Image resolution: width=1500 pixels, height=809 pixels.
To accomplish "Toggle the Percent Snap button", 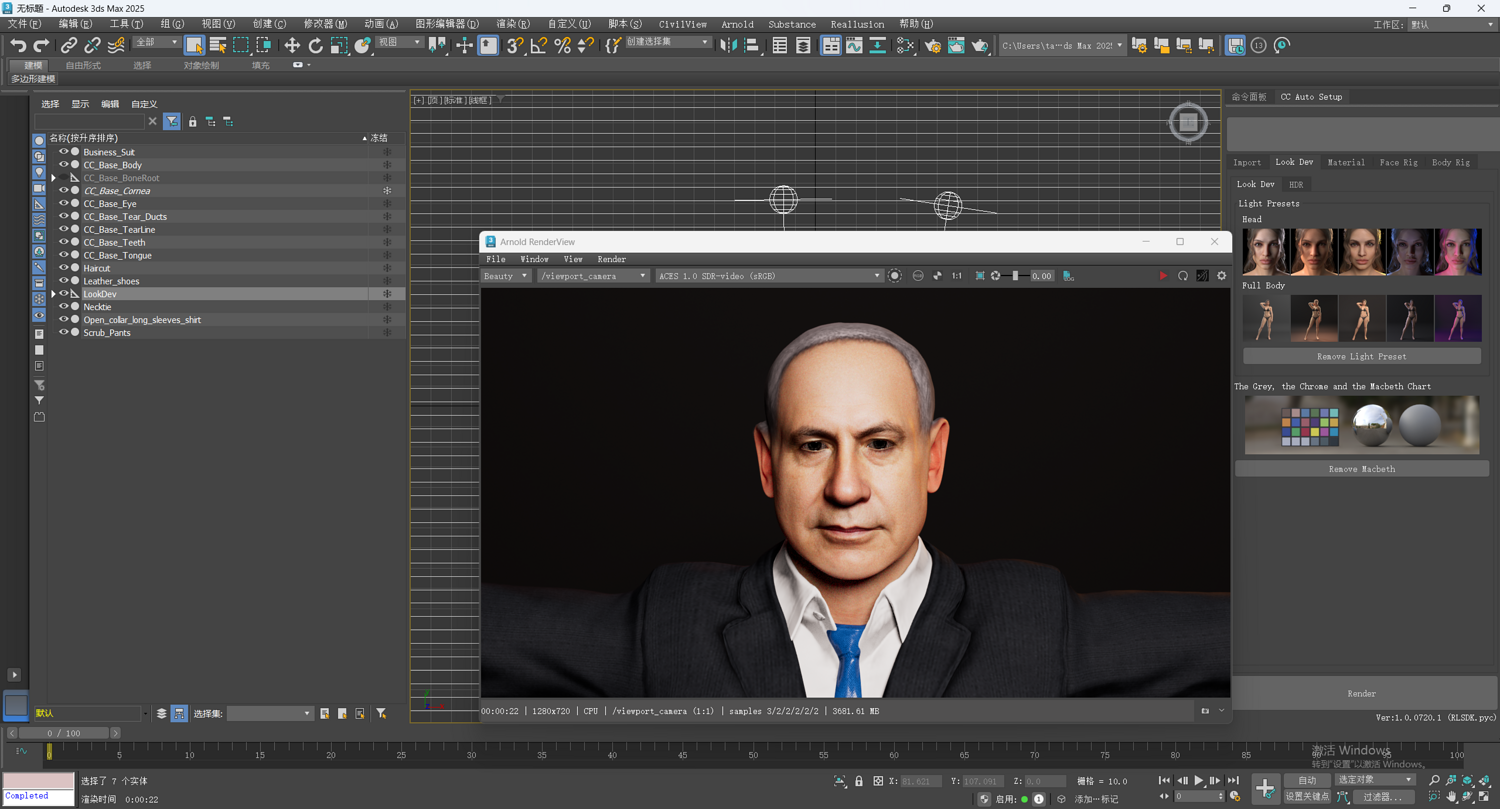I will [x=562, y=45].
